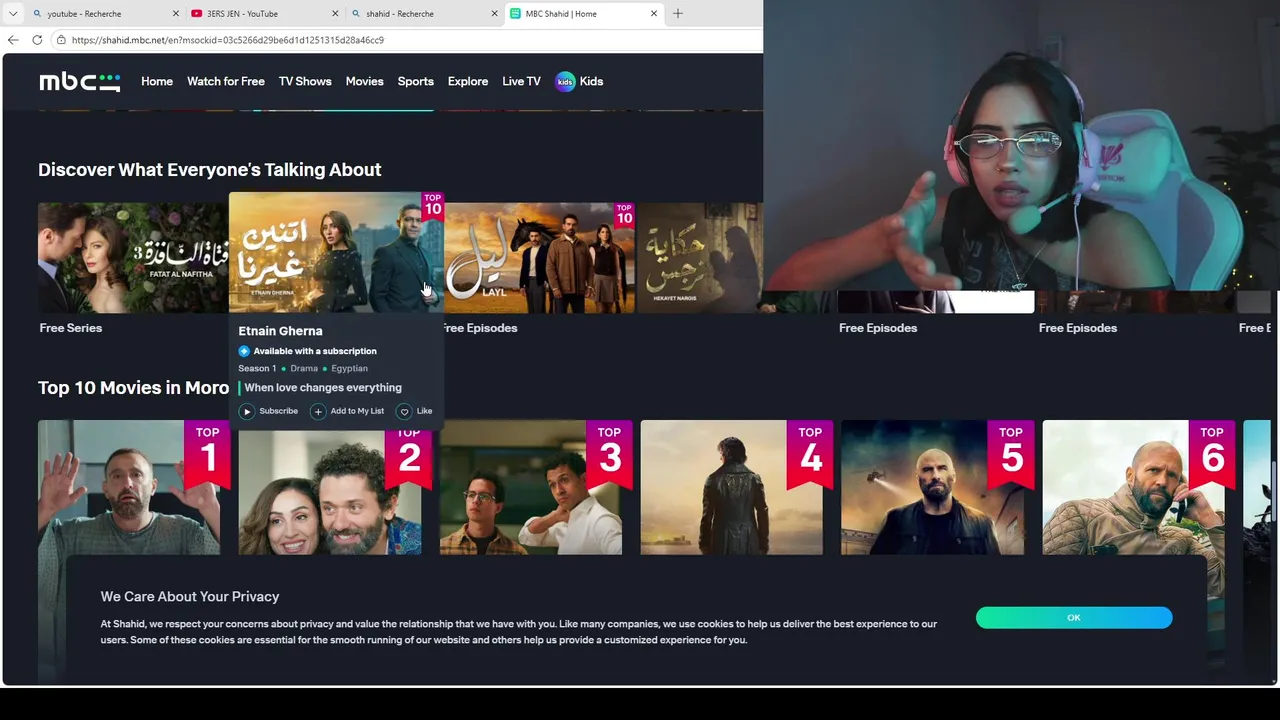Close the 3ERS JEN - YouTube tab
This screenshot has width=1280, height=720.
point(335,14)
